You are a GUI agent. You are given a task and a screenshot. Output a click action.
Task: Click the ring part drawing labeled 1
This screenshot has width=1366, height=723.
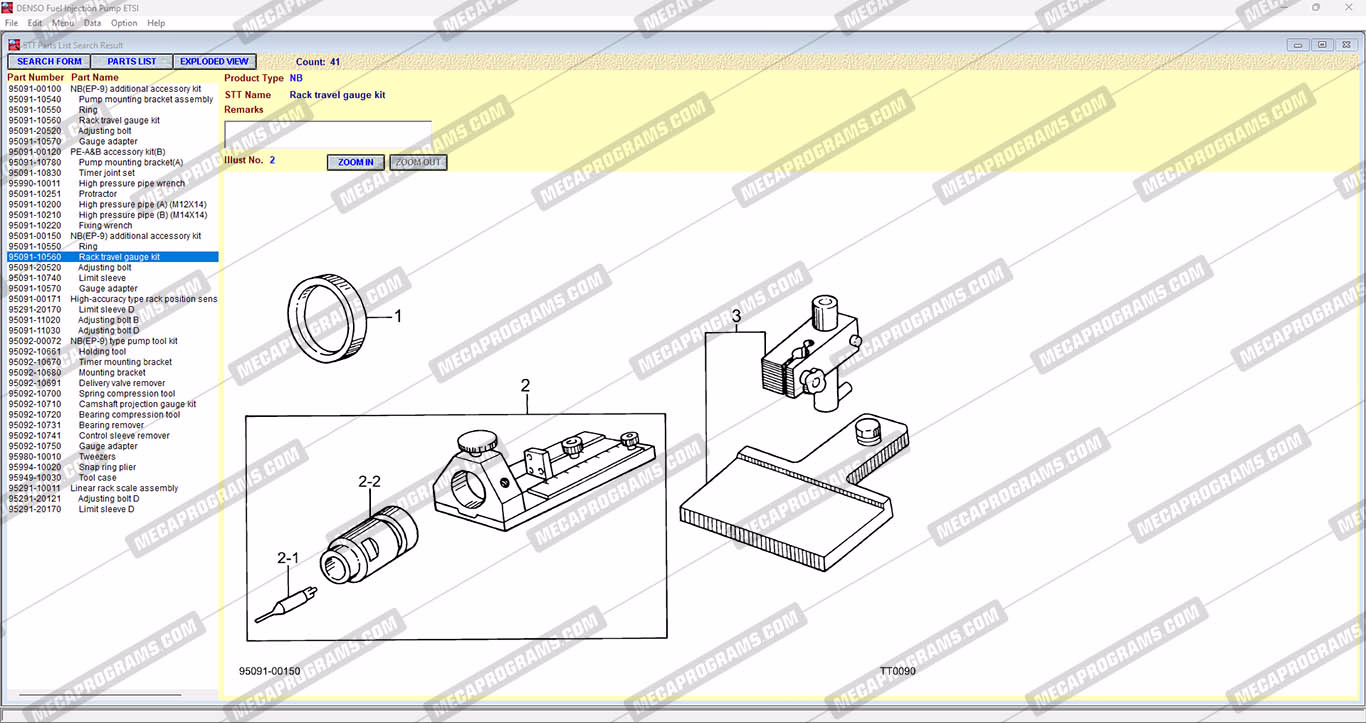tap(326, 316)
